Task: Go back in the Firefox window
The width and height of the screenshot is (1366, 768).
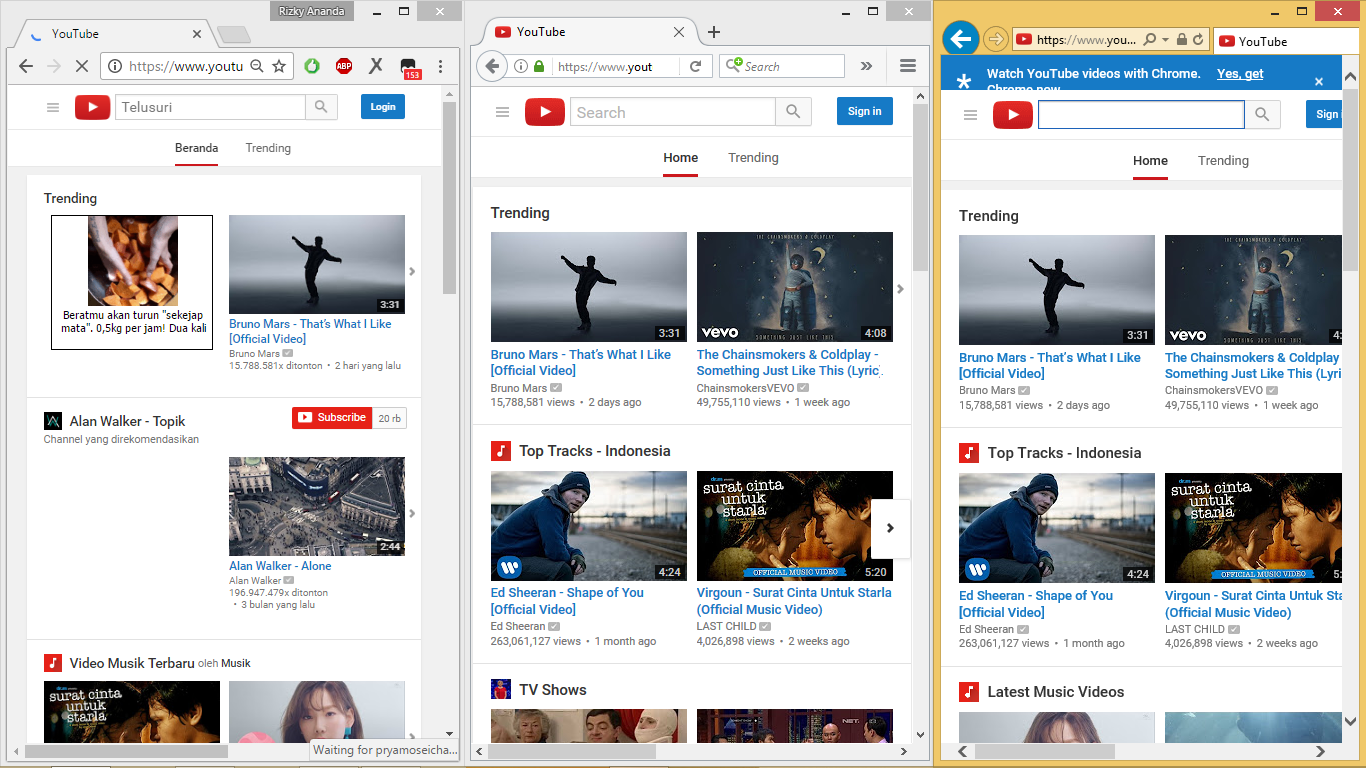Action: point(492,66)
